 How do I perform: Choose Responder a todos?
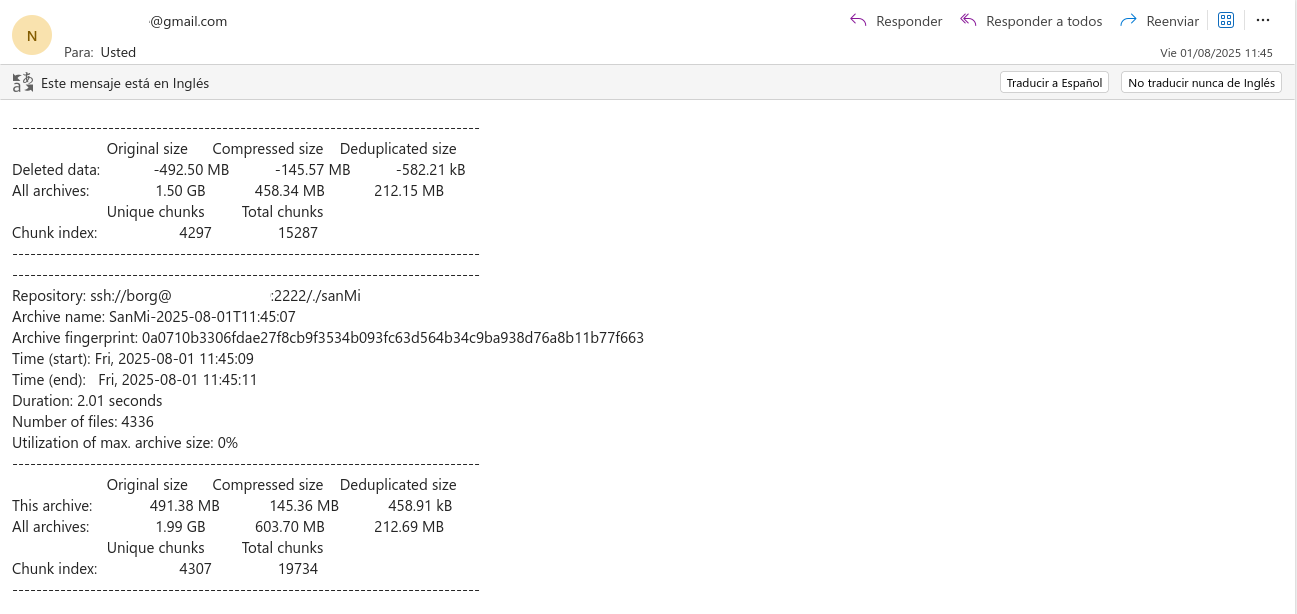pos(1031,21)
